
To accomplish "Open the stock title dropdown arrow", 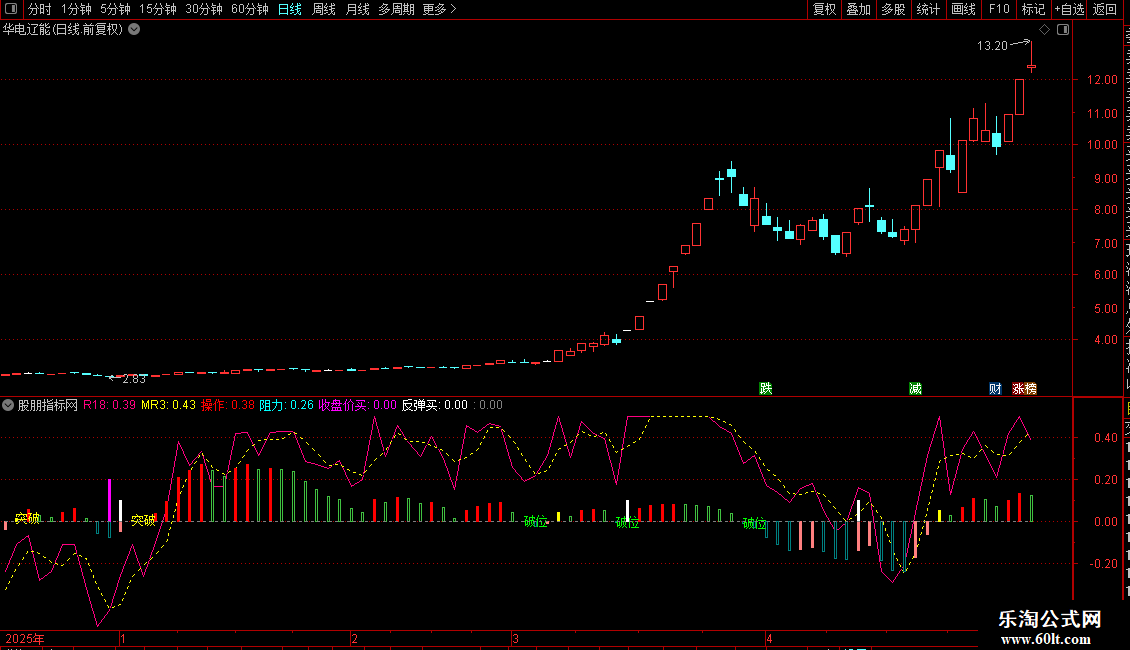I will (x=134, y=30).
